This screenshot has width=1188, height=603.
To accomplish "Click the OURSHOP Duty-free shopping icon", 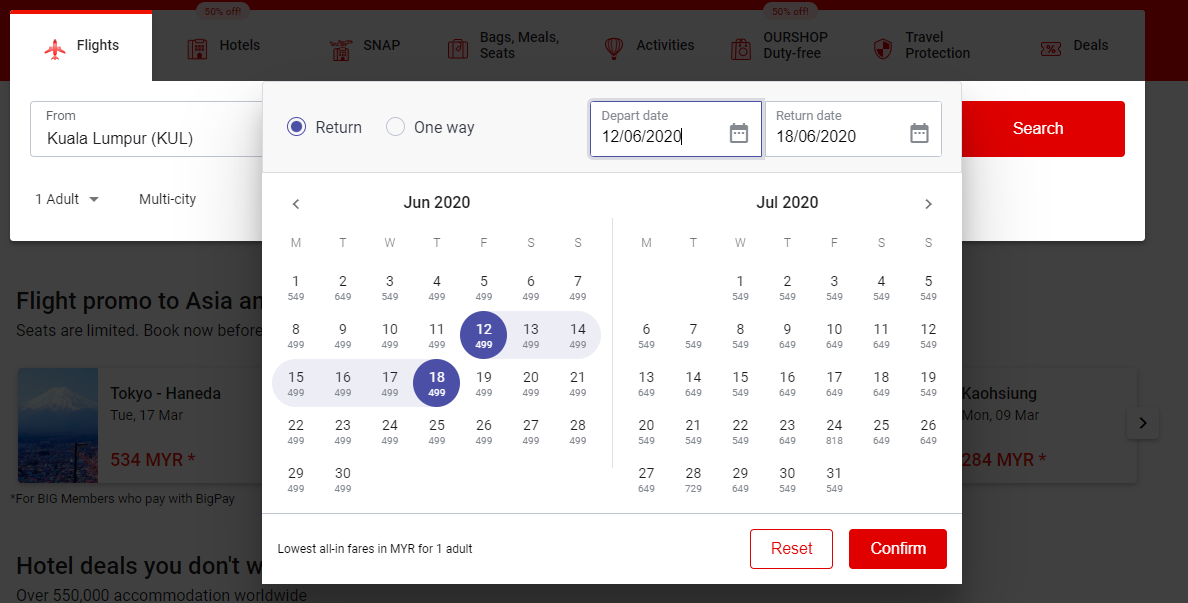I will point(741,48).
